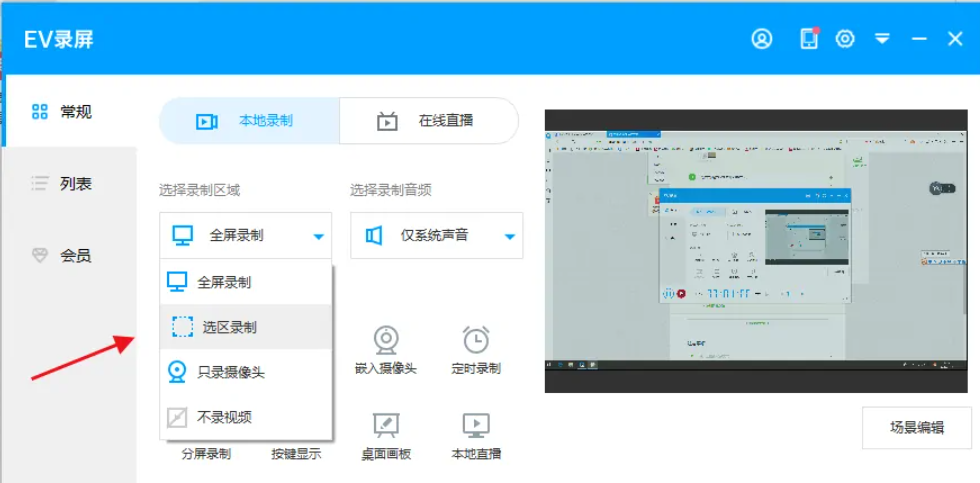Click the 定时录制 alarm clock icon

coord(476,339)
